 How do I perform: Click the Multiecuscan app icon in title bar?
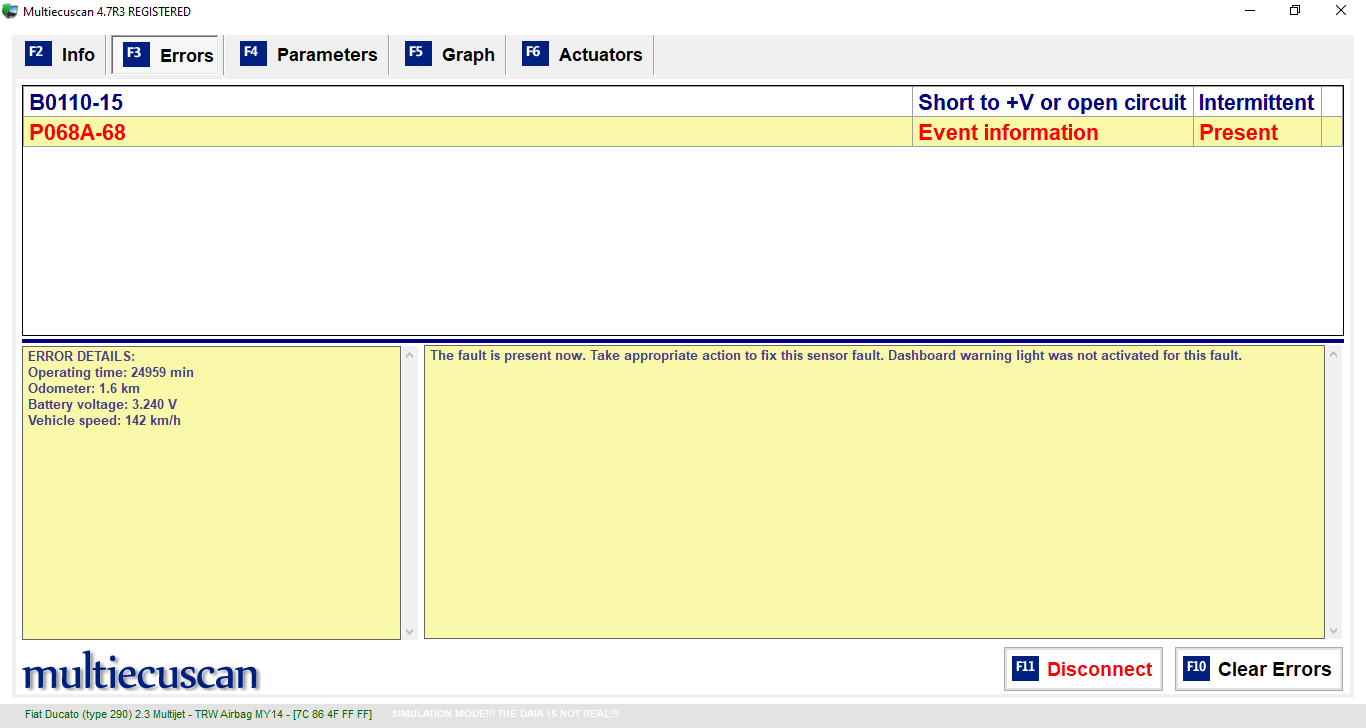10,11
